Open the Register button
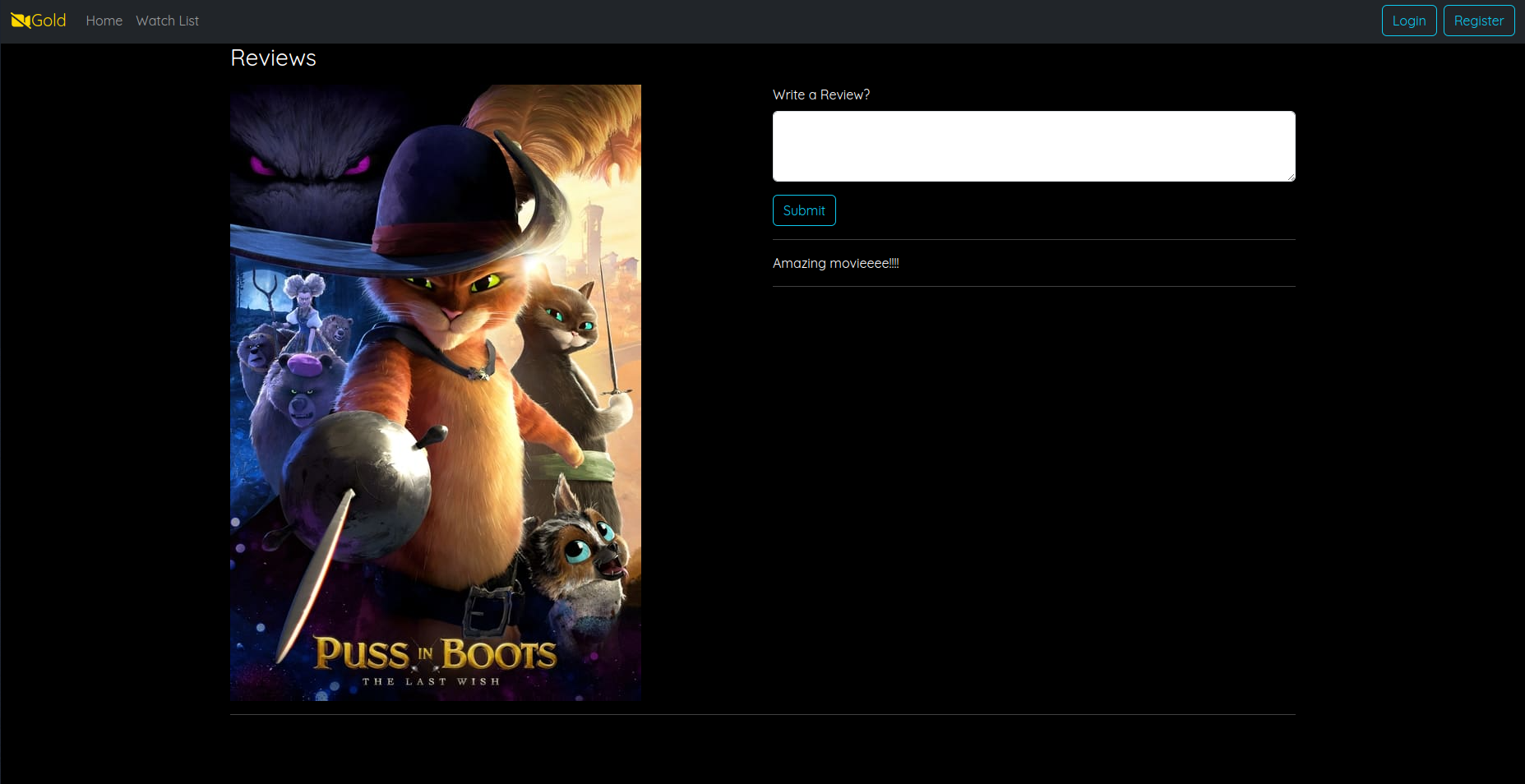 click(x=1479, y=21)
